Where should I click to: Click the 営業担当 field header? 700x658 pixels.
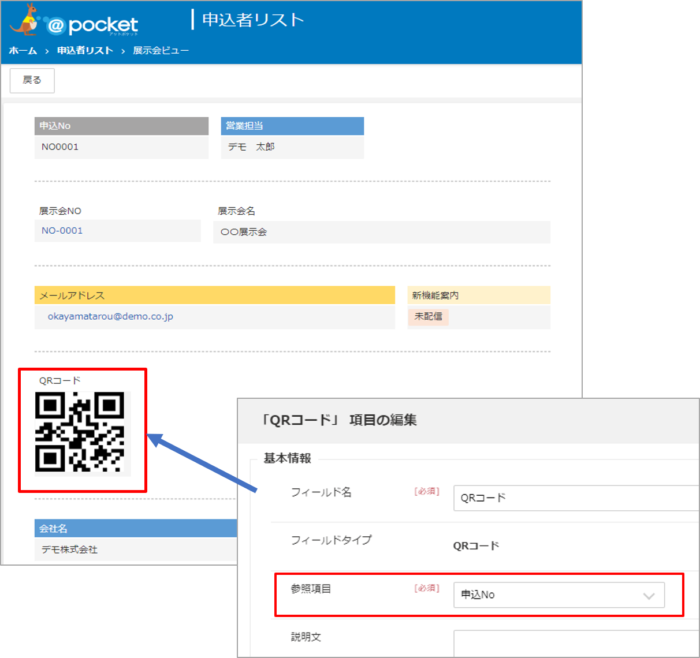292,126
